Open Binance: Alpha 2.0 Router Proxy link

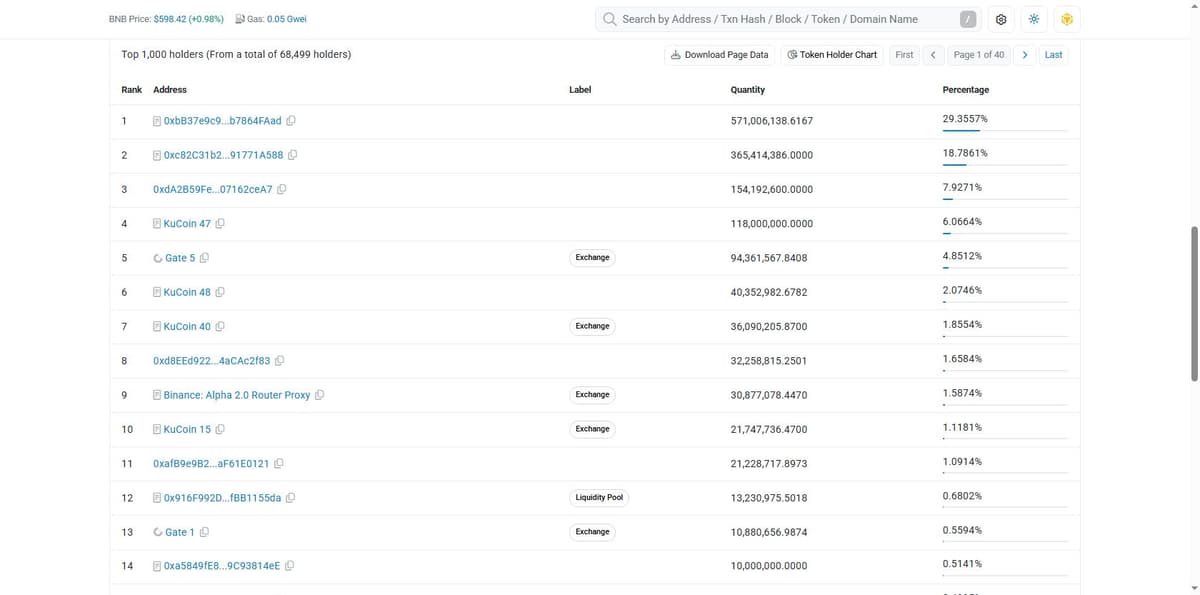point(237,395)
